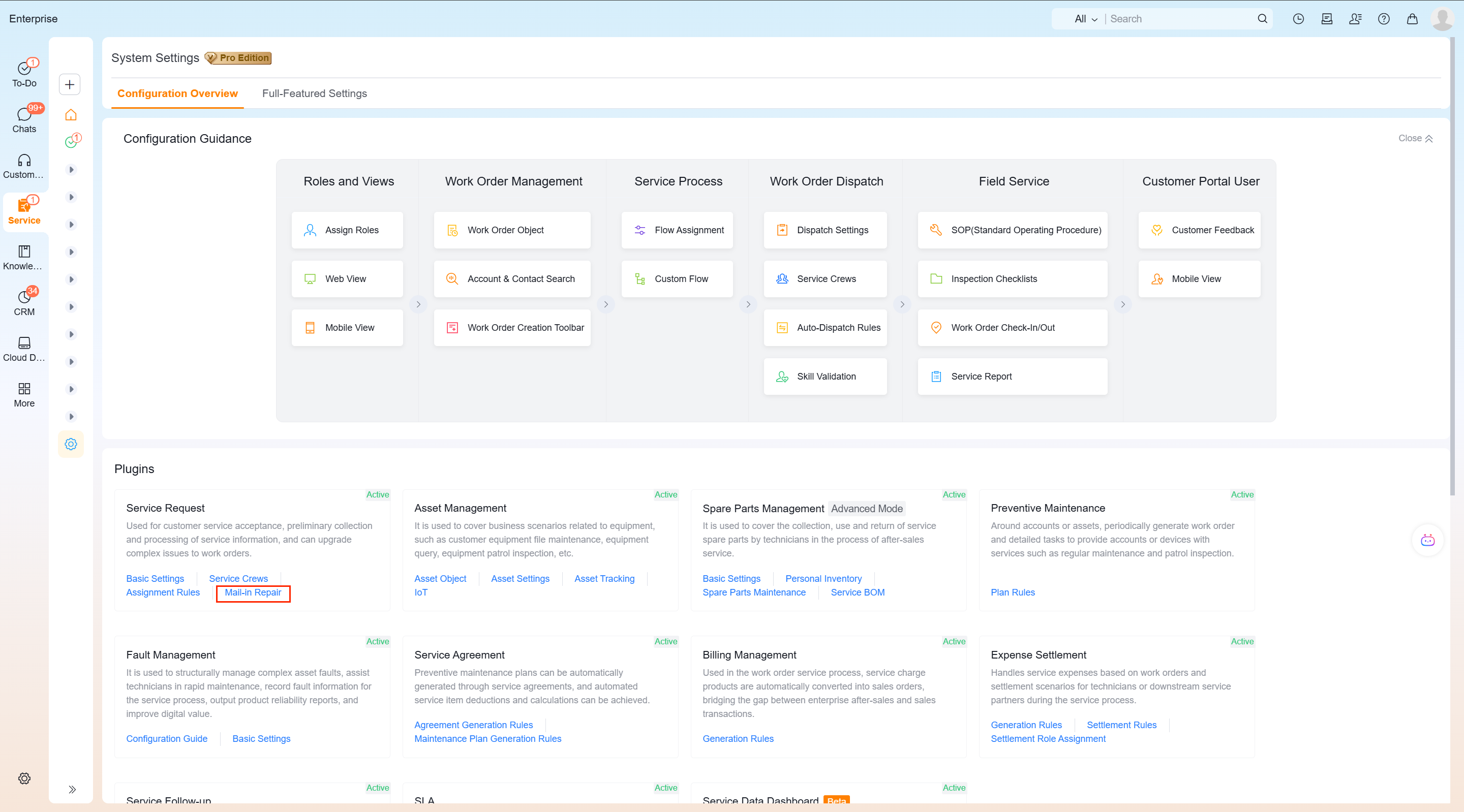The image size is (1464, 812).
Task: Open Work Order Creation Toolbar card
Action: pos(512,328)
